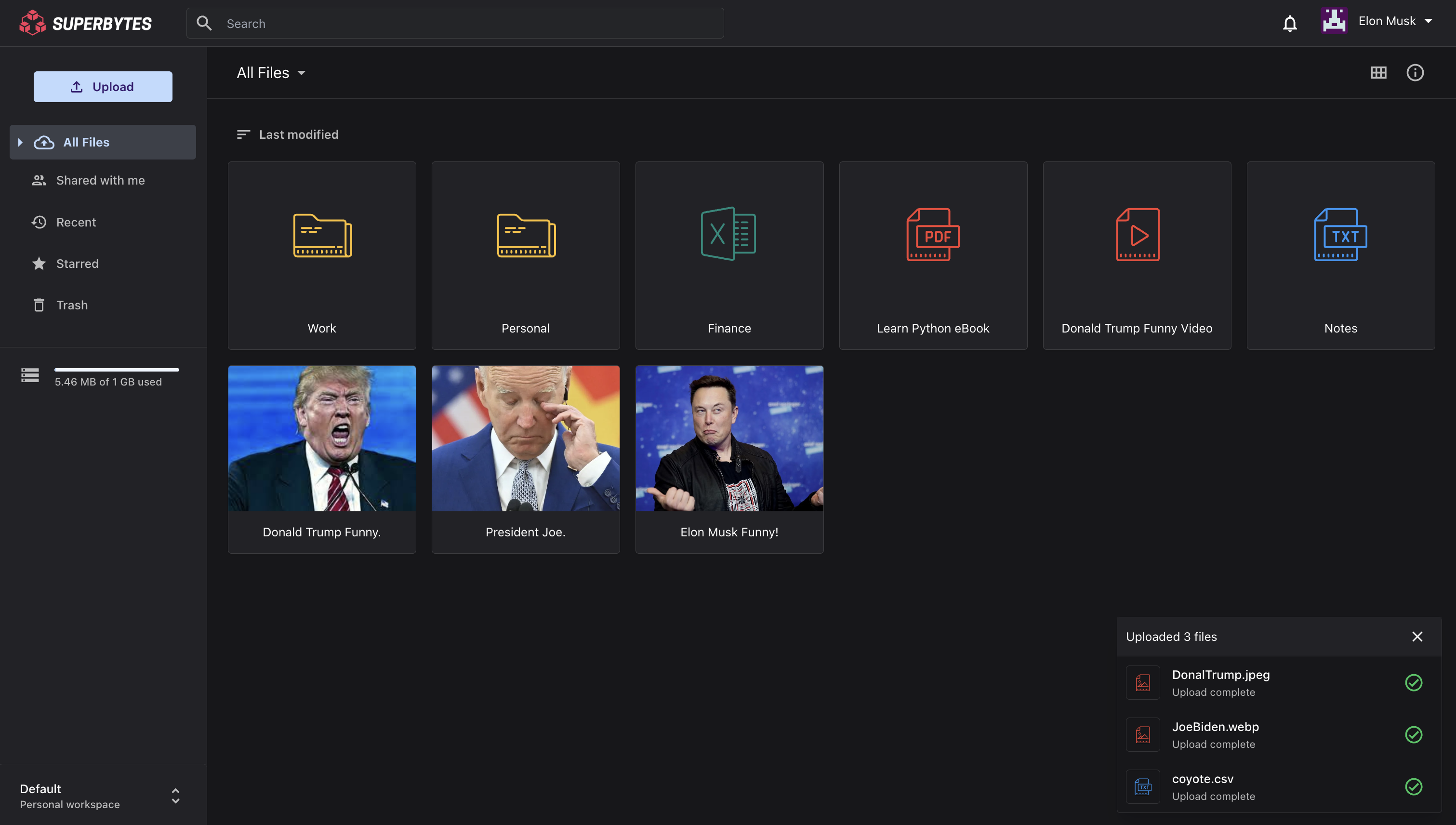Open the Donald Trump Funny image
This screenshot has width=1456, height=825.
tap(321, 439)
